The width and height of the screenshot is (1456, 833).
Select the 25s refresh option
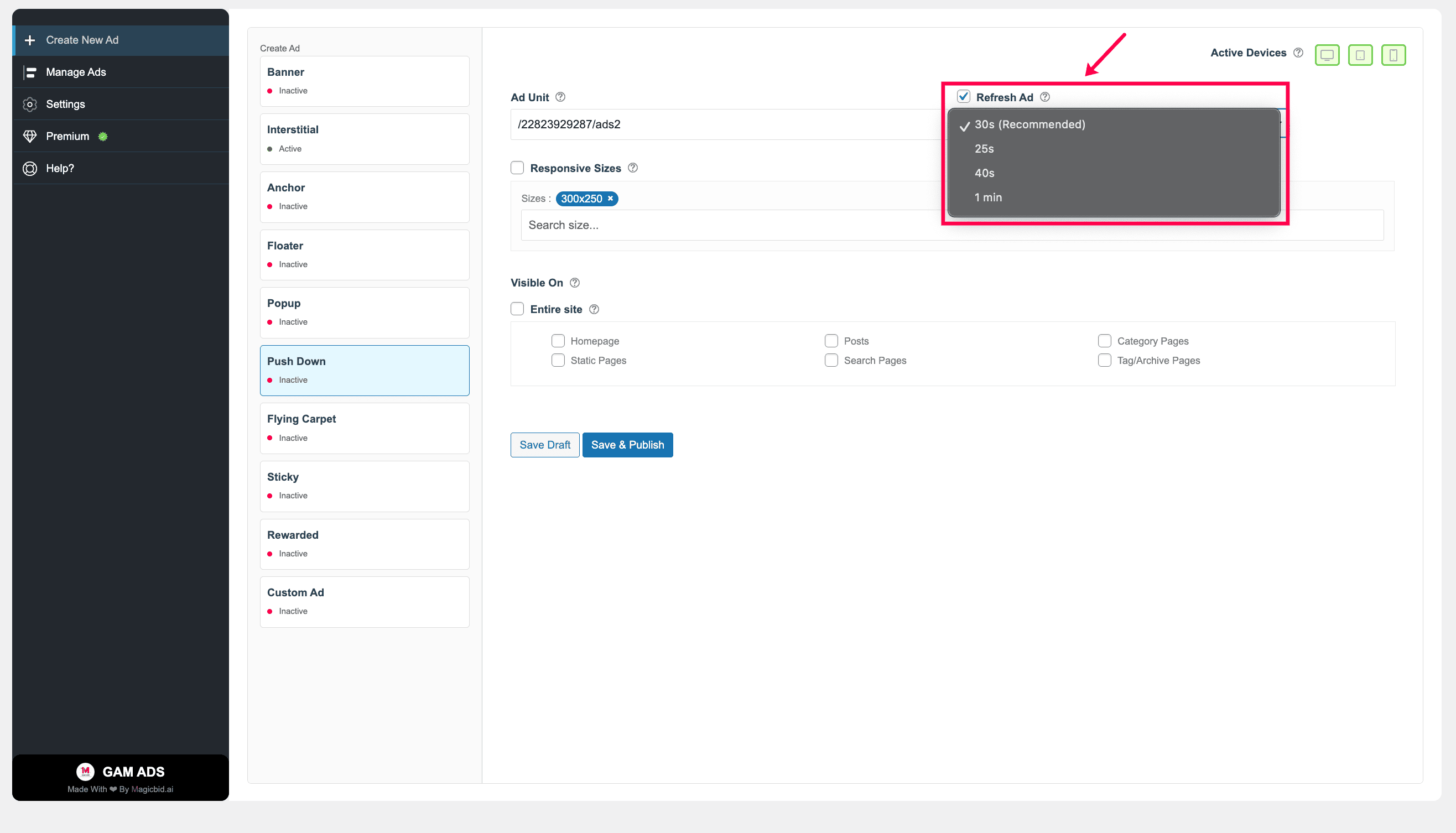(1114, 149)
